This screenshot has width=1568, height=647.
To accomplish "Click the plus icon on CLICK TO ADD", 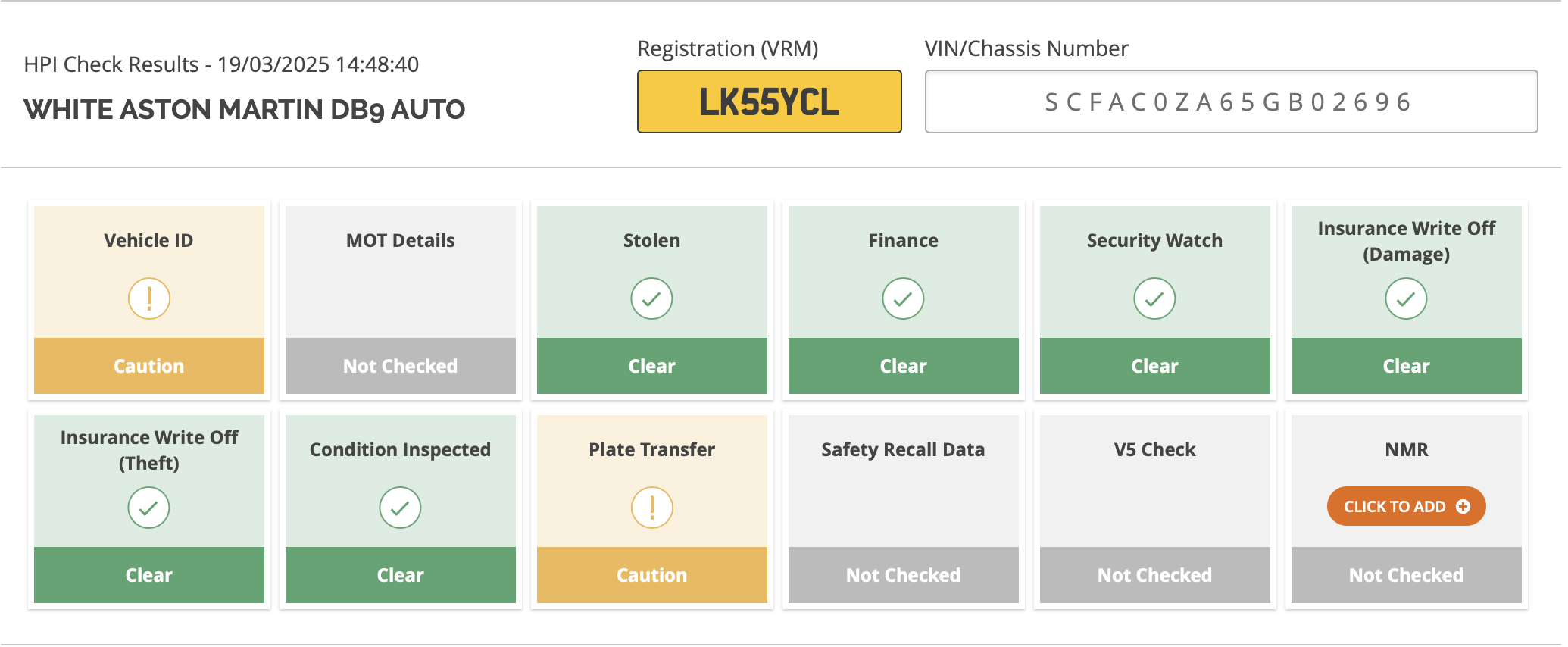I will click(1463, 506).
